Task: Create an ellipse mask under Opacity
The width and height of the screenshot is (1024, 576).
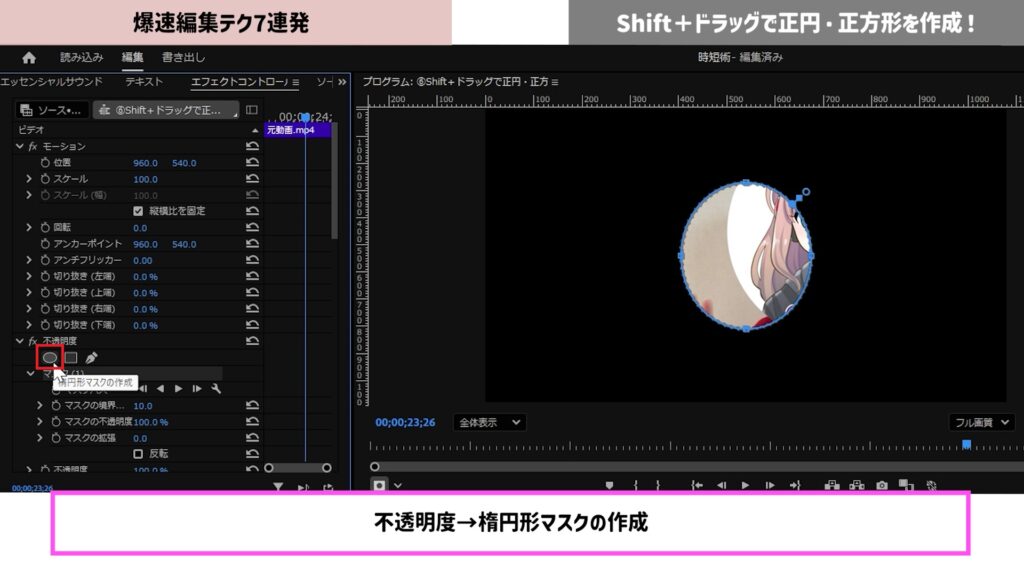Action: tap(50, 357)
